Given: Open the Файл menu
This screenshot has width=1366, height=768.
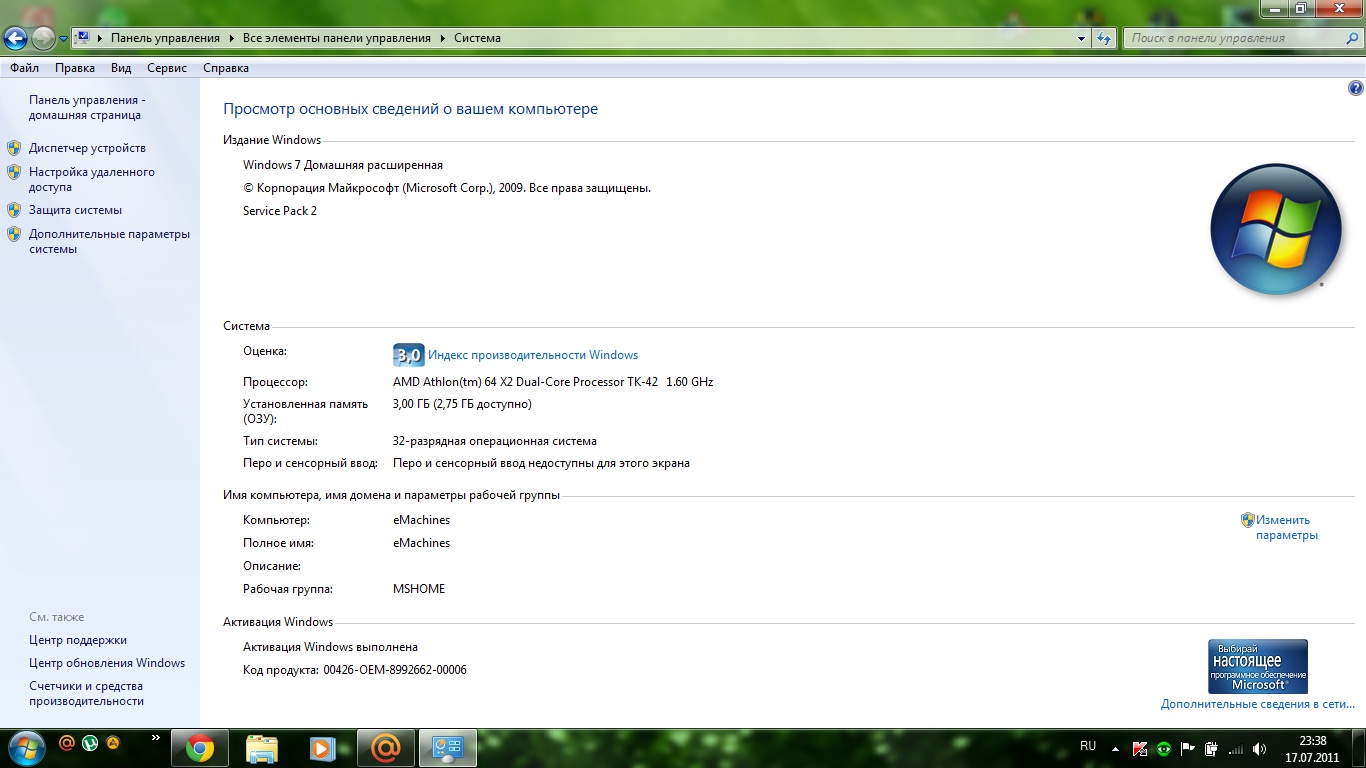Looking at the screenshot, I should 25,68.
